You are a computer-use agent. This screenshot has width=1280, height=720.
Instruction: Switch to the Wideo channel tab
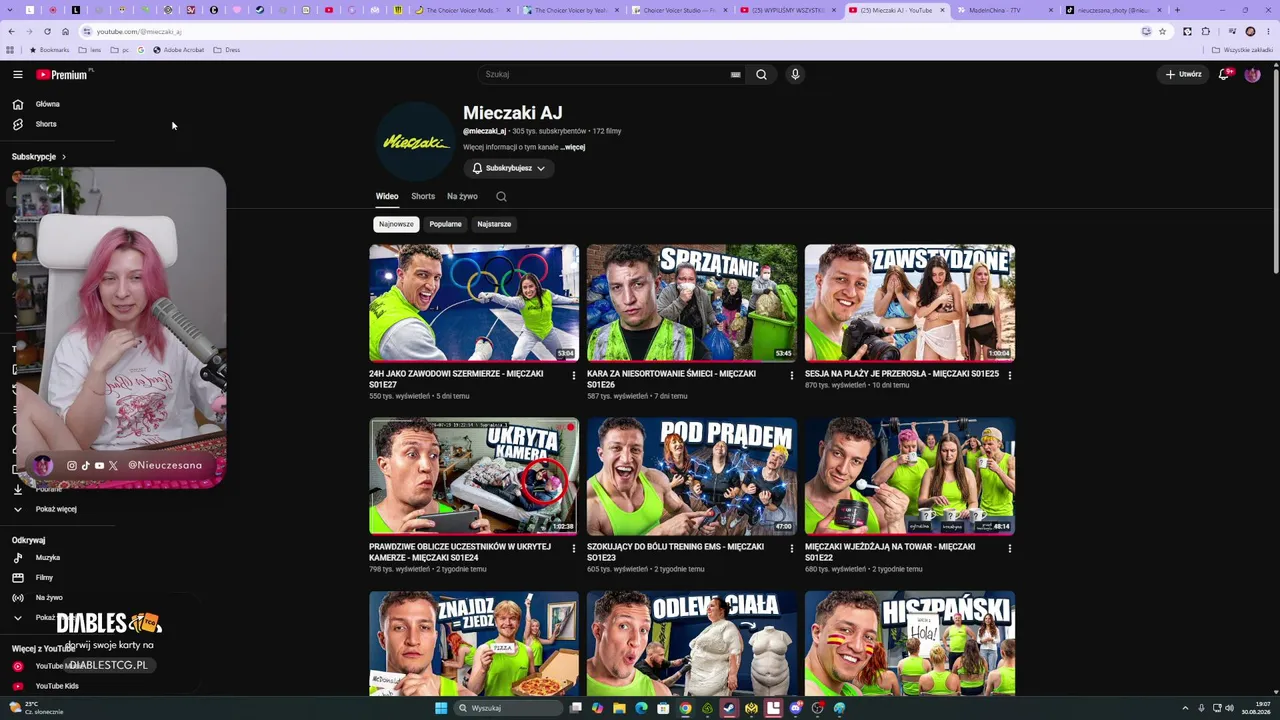pos(387,197)
